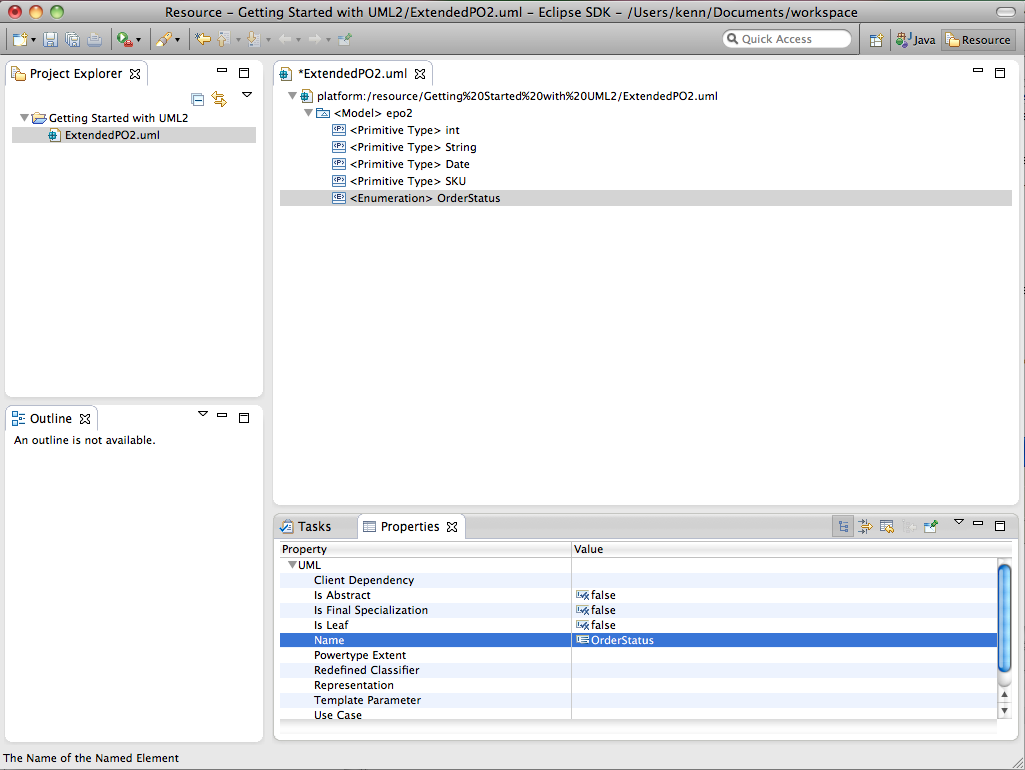Go to last edit location icon
The width and height of the screenshot is (1025, 770).
tap(203, 39)
